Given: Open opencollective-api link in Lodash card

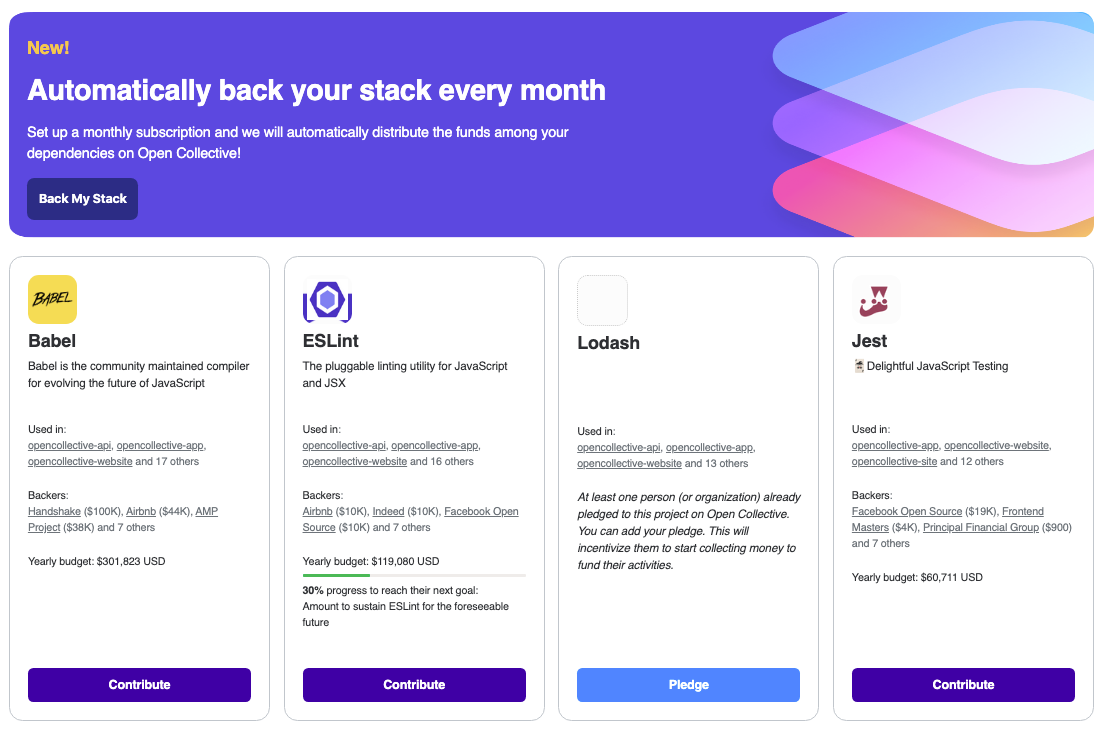Looking at the screenshot, I should (x=619, y=448).
